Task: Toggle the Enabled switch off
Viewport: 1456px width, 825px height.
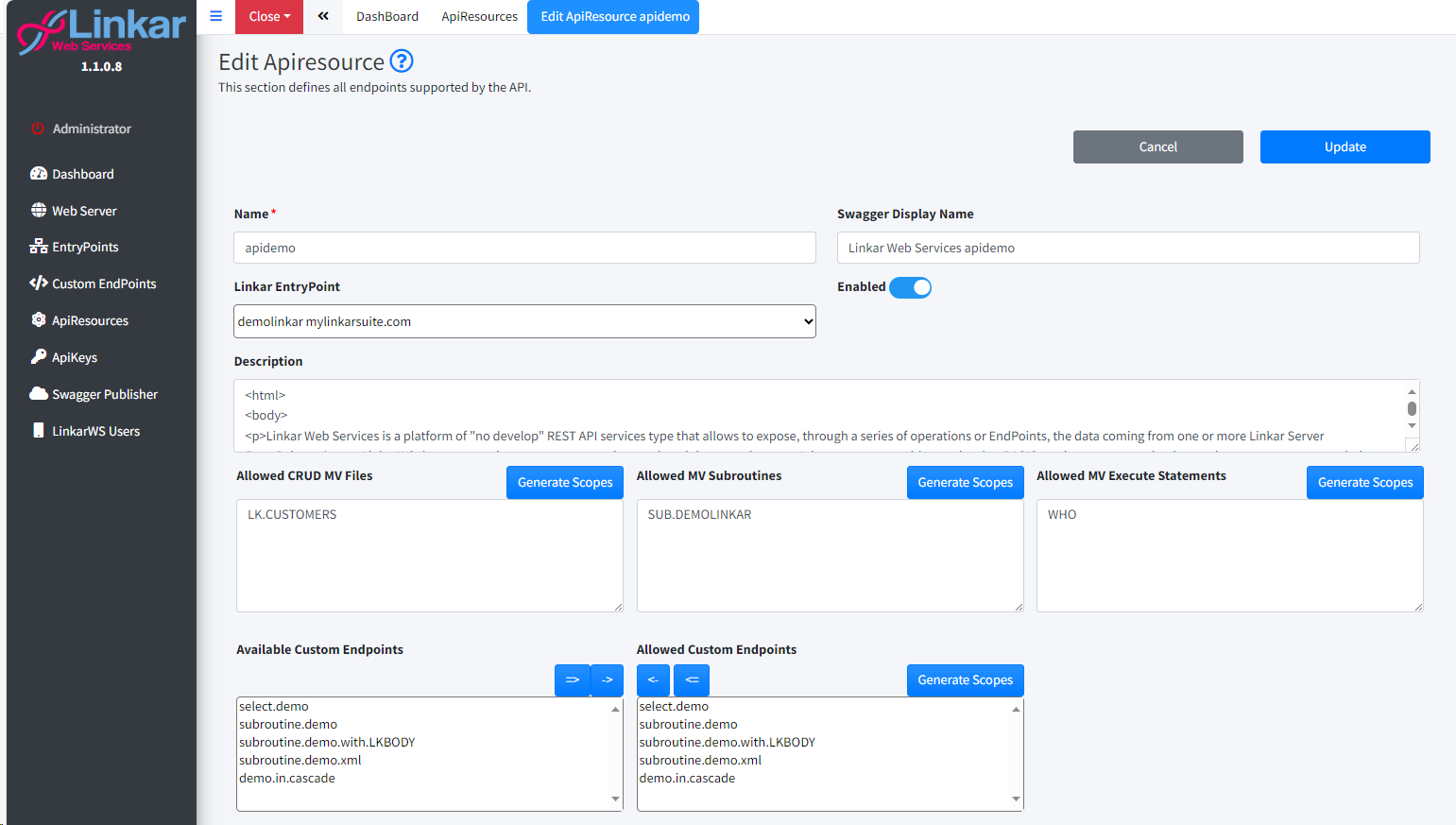Action: [x=910, y=287]
